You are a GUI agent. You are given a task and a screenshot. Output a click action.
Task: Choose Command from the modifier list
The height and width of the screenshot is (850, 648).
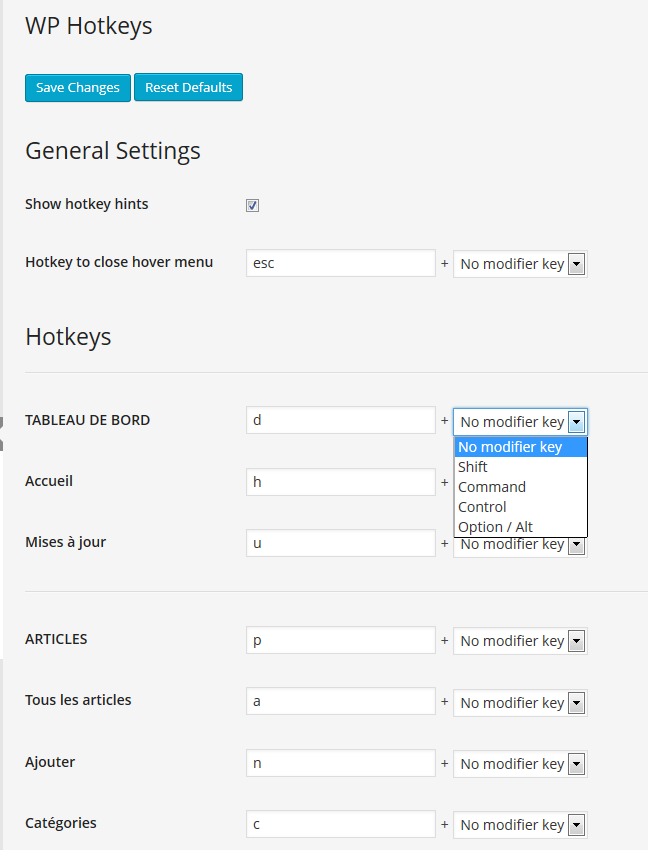pos(521,487)
